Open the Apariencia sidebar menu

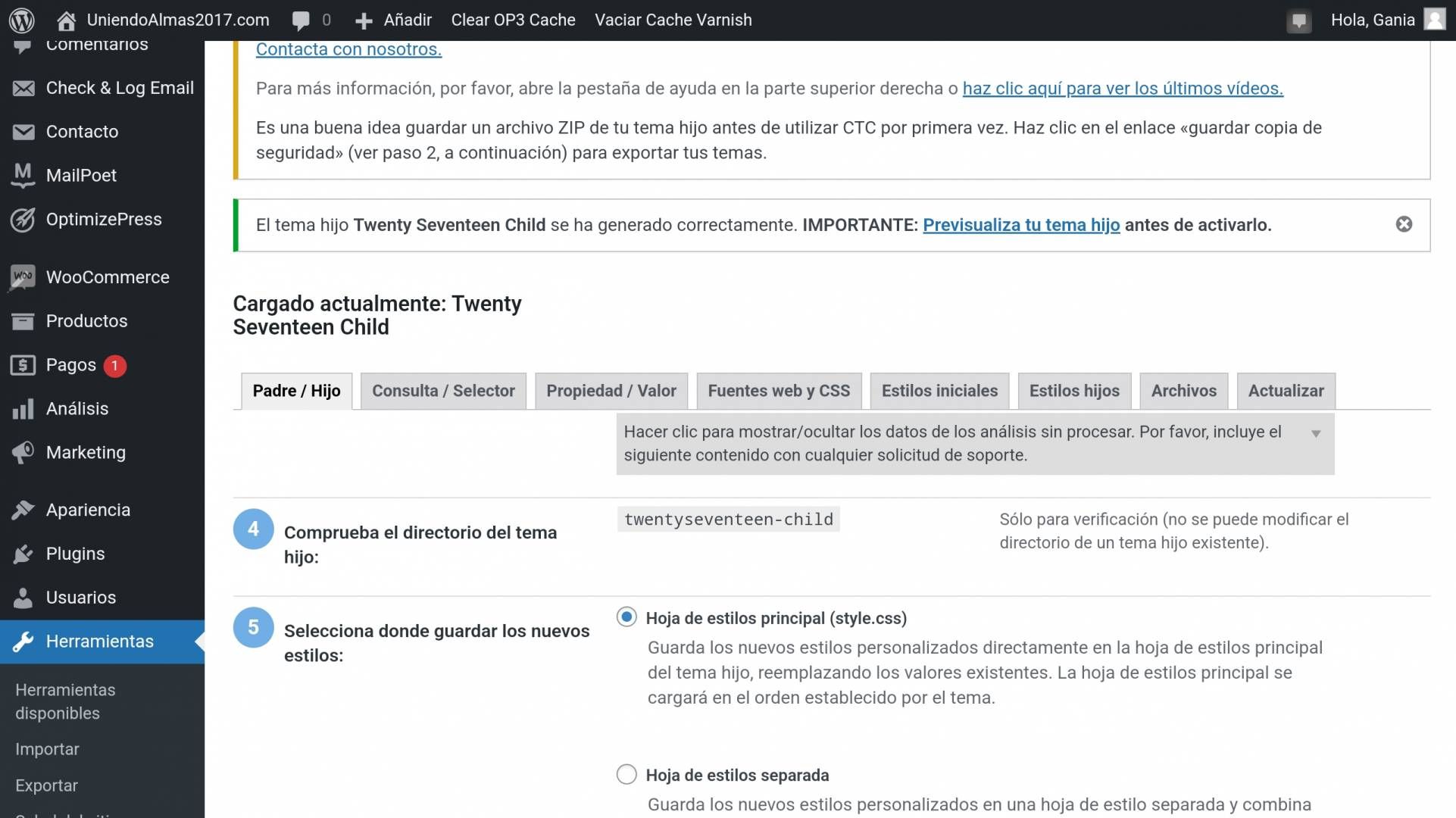(x=102, y=510)
